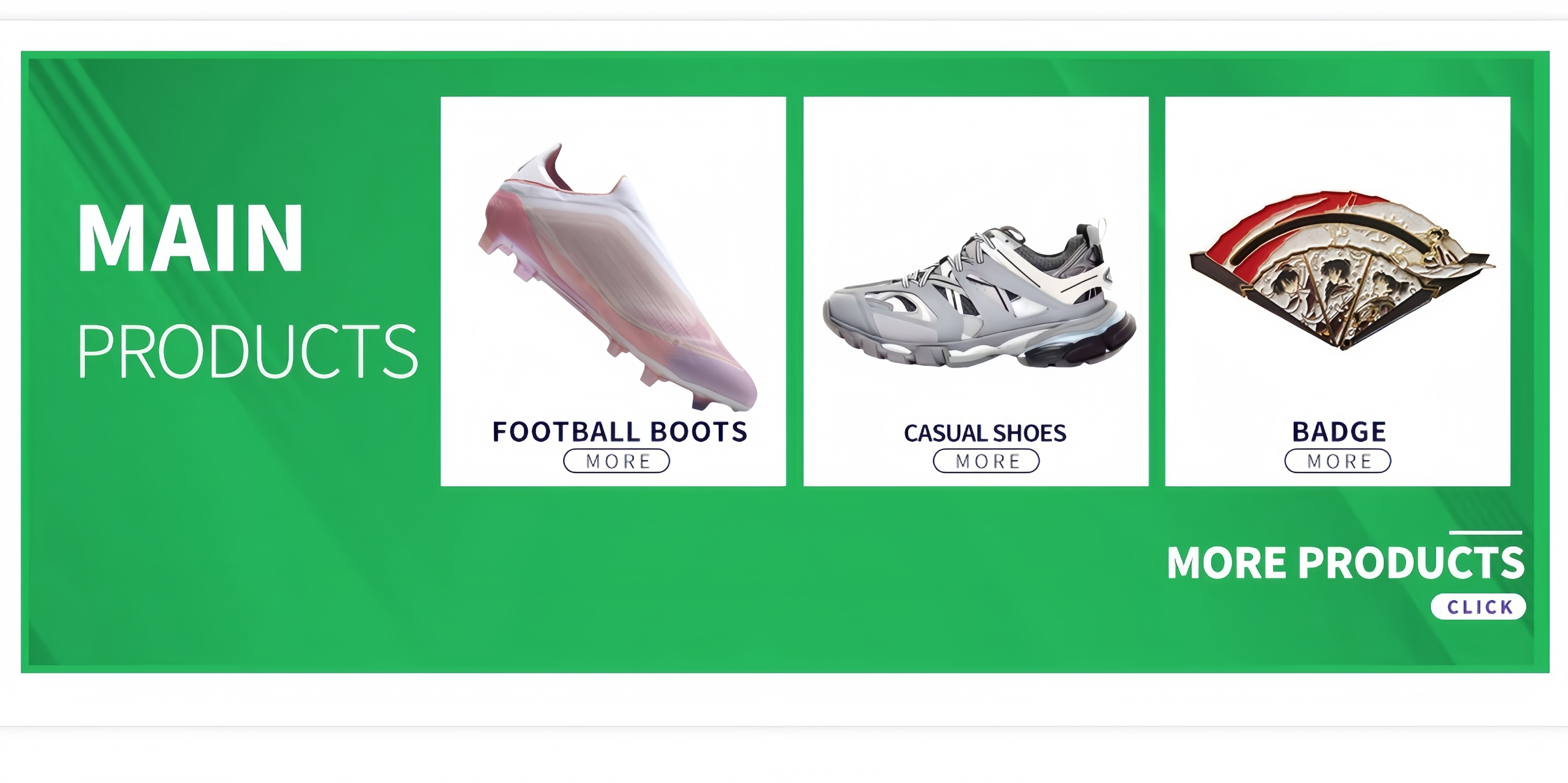Follow the MORE PRODUCTS link text
Image resolution: width=1568 pixels, height=783 pixels.
click(x=1346, y=563)
